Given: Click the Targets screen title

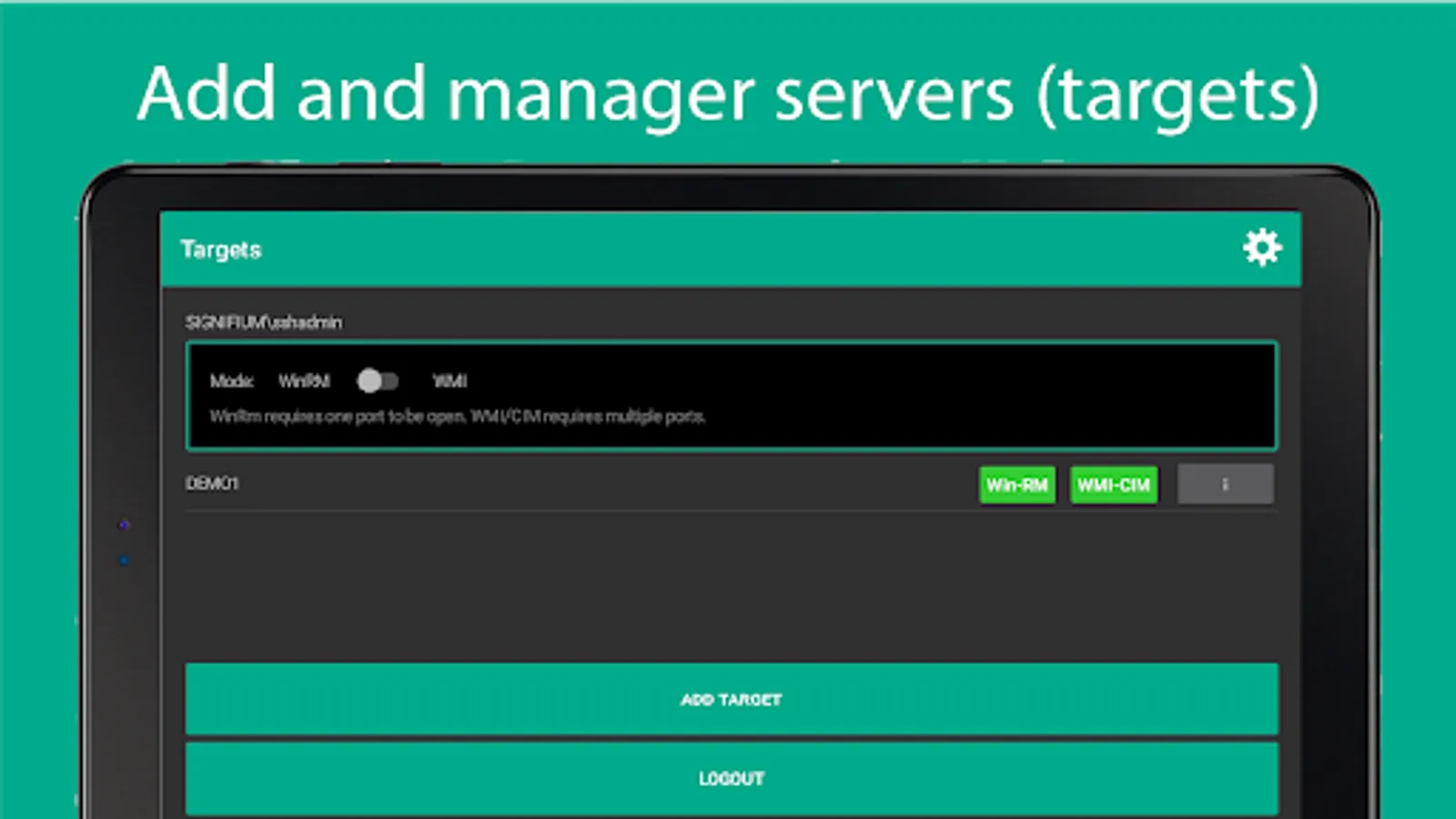Looking at the screenshot, I should [x=221, y=249].
